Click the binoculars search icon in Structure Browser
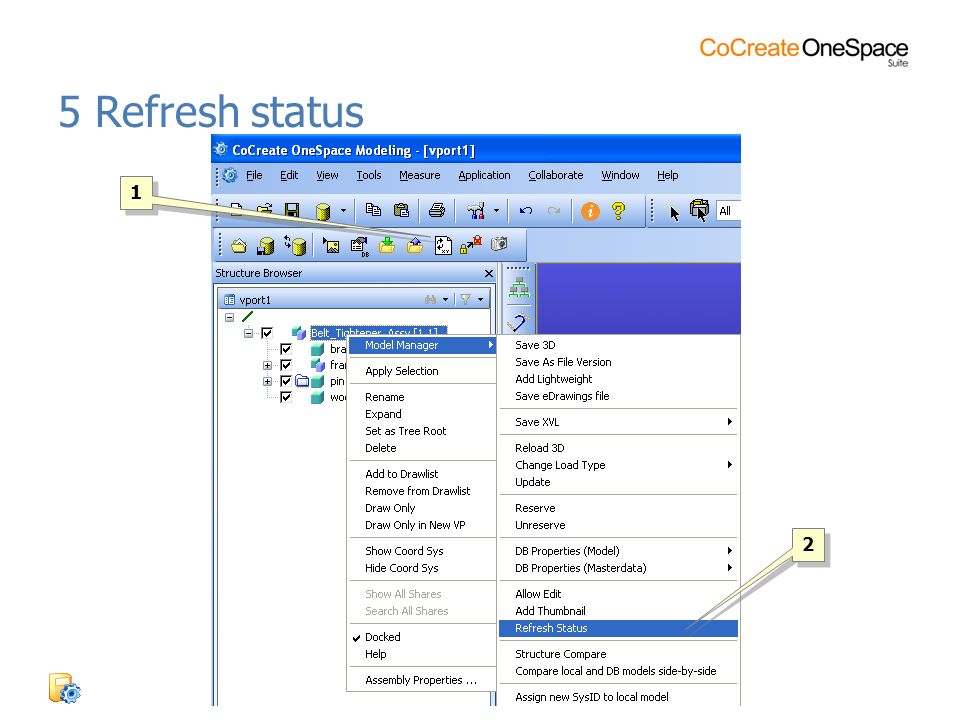 pyautogui.click(x=430, y=299)
